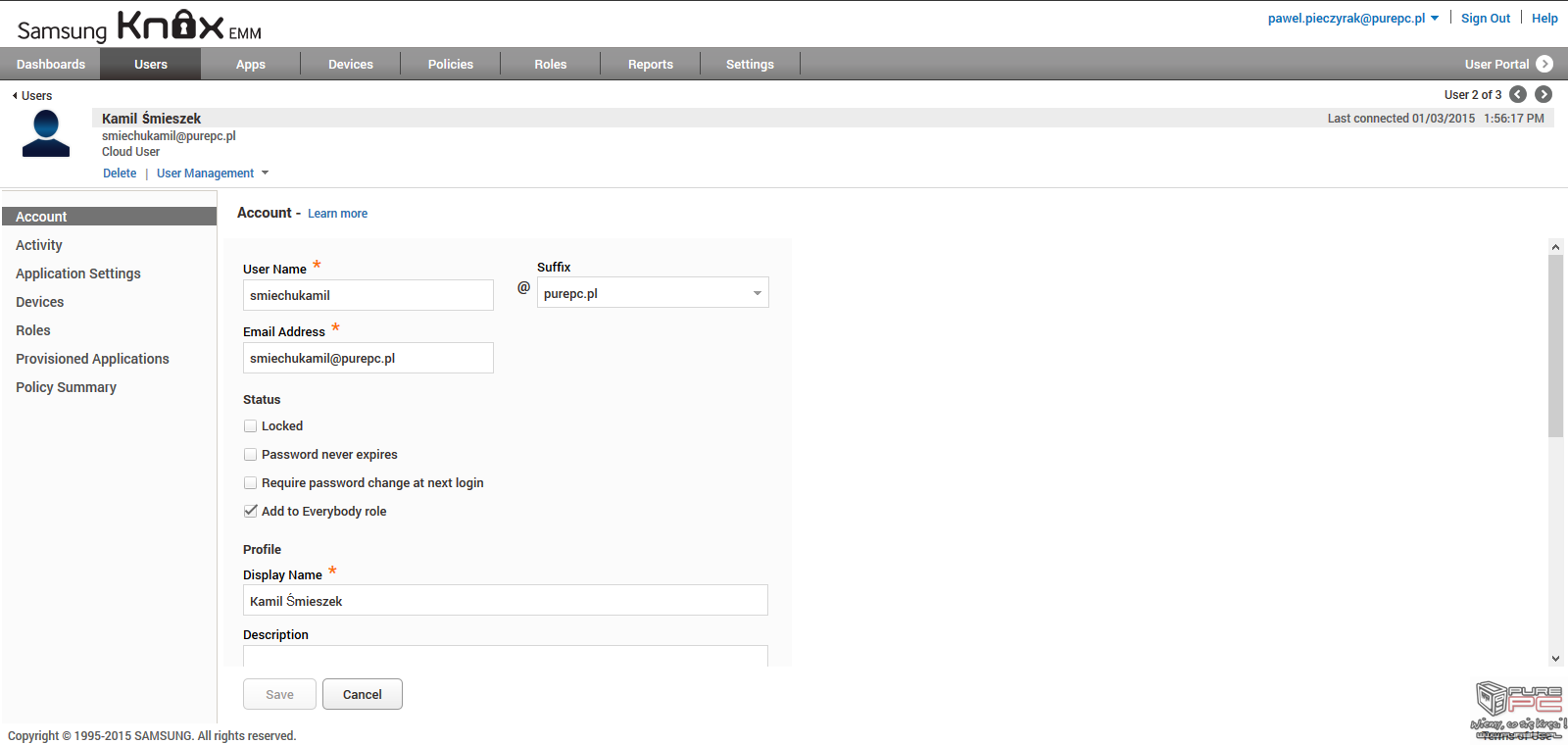The width and height of the screenshot is (1568, 745).
Task: Click scrollbar up arrow in account form
Action: click(1555, 247)
